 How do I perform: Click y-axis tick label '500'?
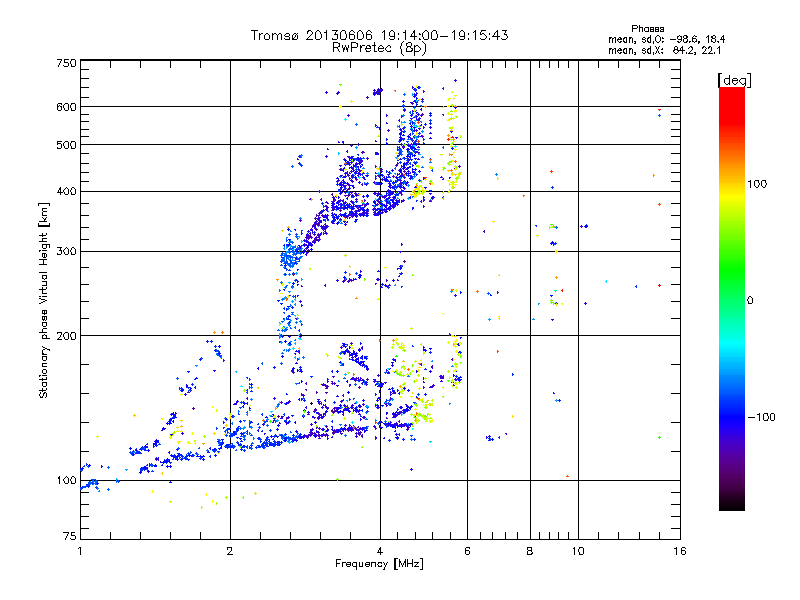[66, 145]
